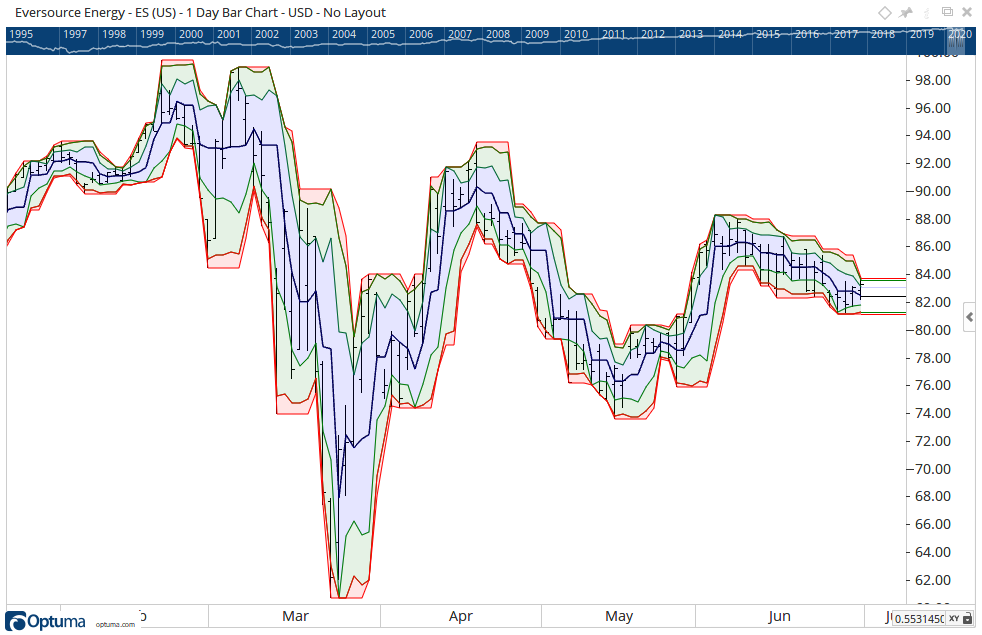Click the 94.00 price scale label
The height and width of the screenshot is (635, 982).
tap(933, 136)
